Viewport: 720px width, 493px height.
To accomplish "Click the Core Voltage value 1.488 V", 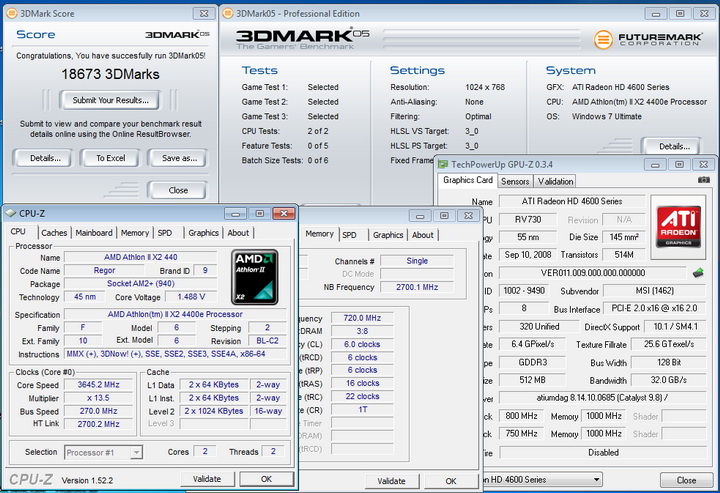I will tap(191, 297).
